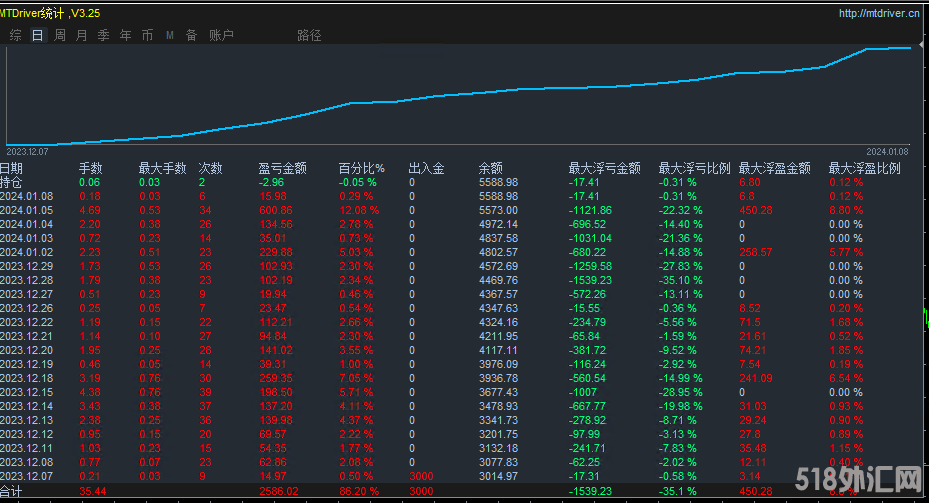Switch to the 综 summary tab
Screen dimensions: 929x503
pyautogui.click(x=15, y=35)
